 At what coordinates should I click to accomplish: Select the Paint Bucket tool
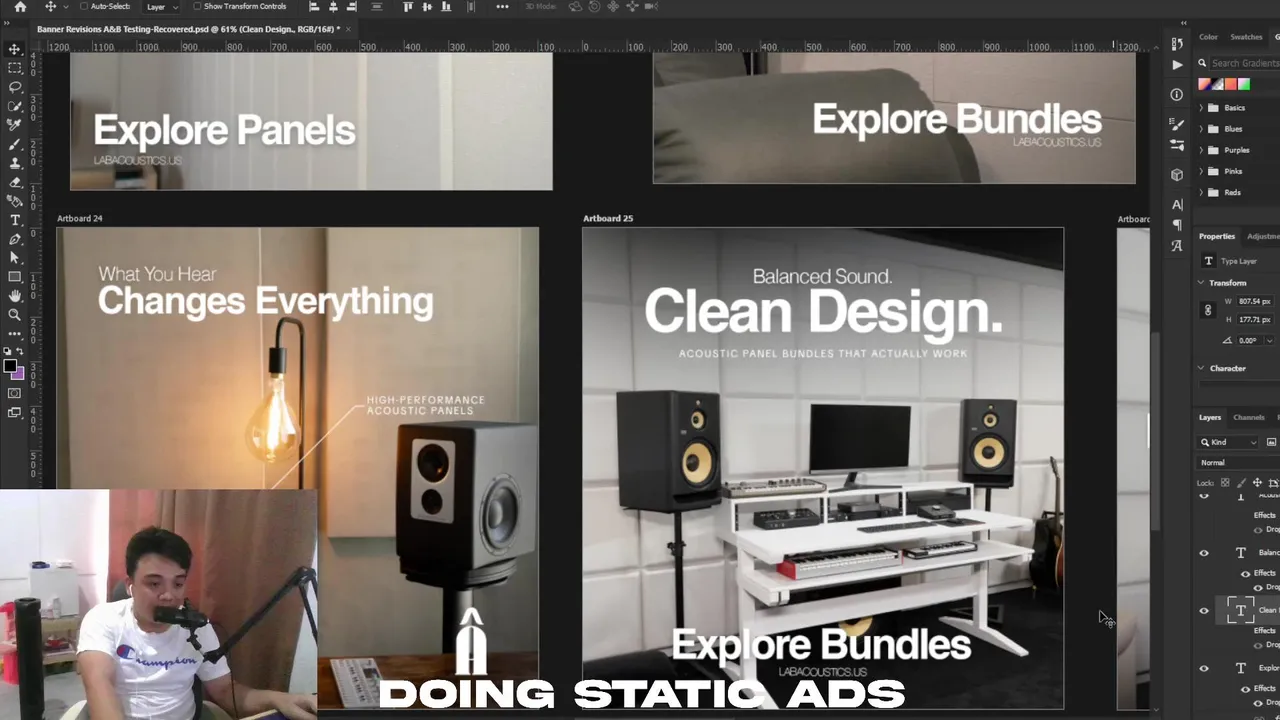pos(15,201)
